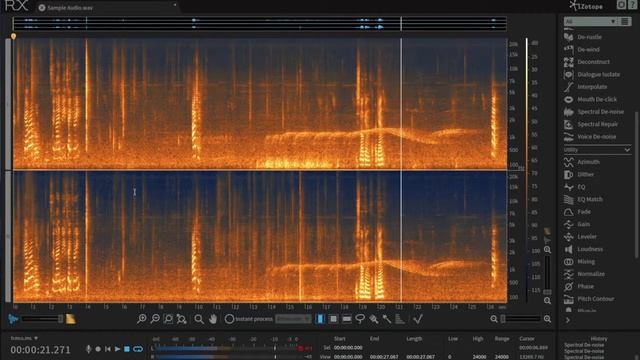This screenshot has height=360, width=640.
Task: Open the De-rustle module
Action: point(583,37)
